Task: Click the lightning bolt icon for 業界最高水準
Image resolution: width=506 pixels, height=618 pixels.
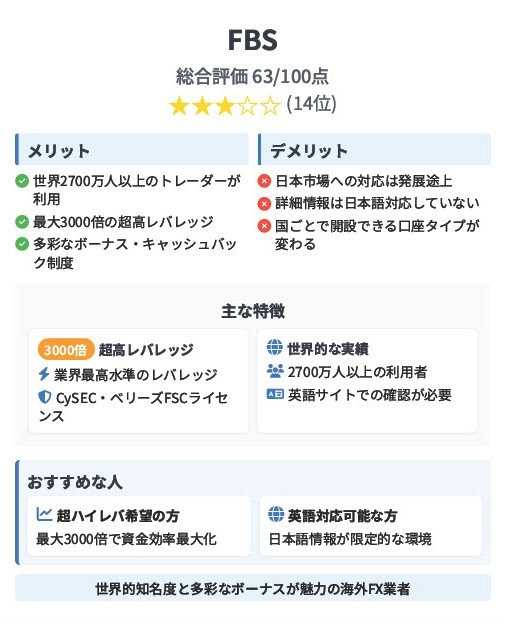Action: pos(44,374)
